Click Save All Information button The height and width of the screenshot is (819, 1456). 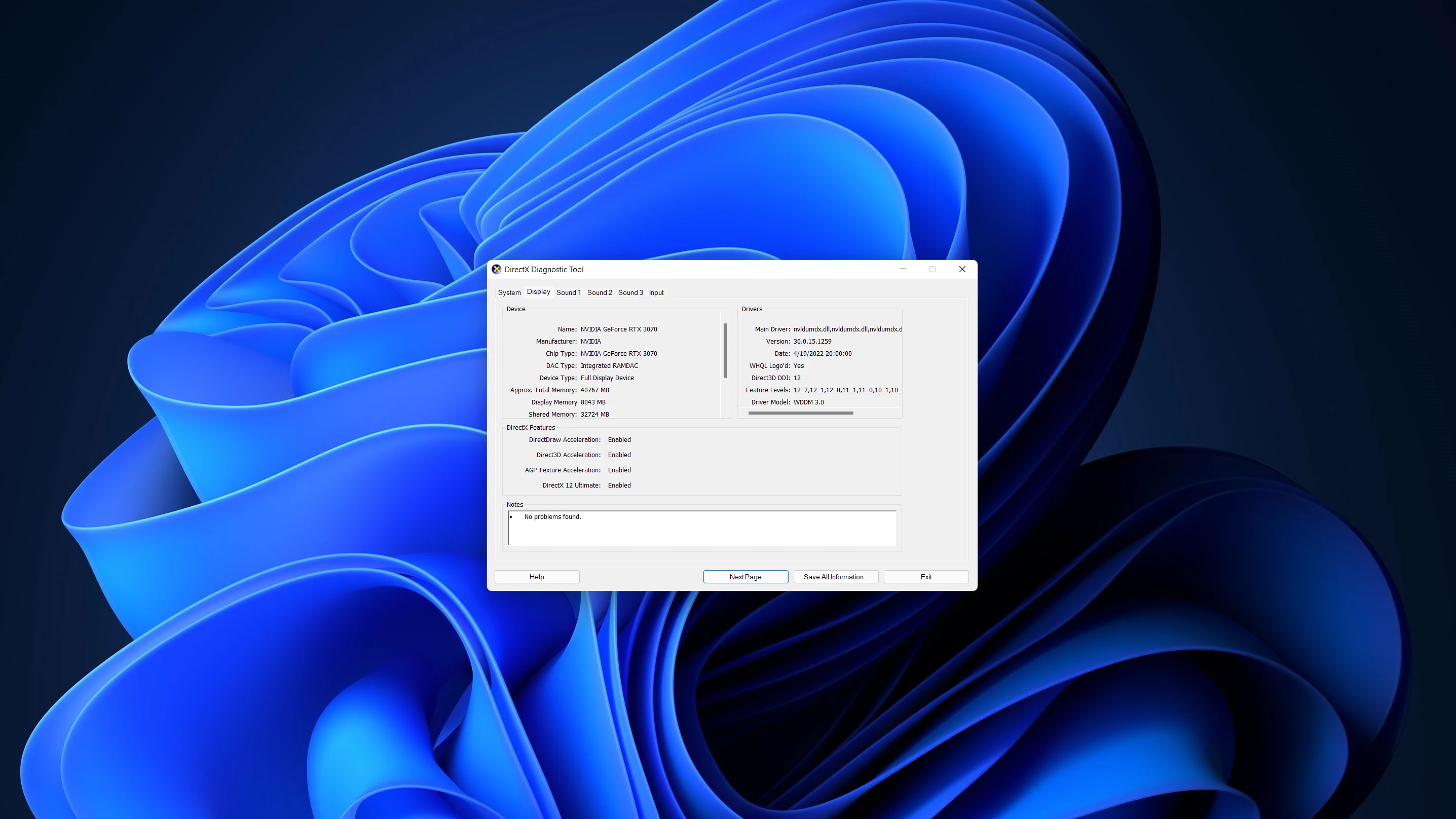(x=835, y=577)
